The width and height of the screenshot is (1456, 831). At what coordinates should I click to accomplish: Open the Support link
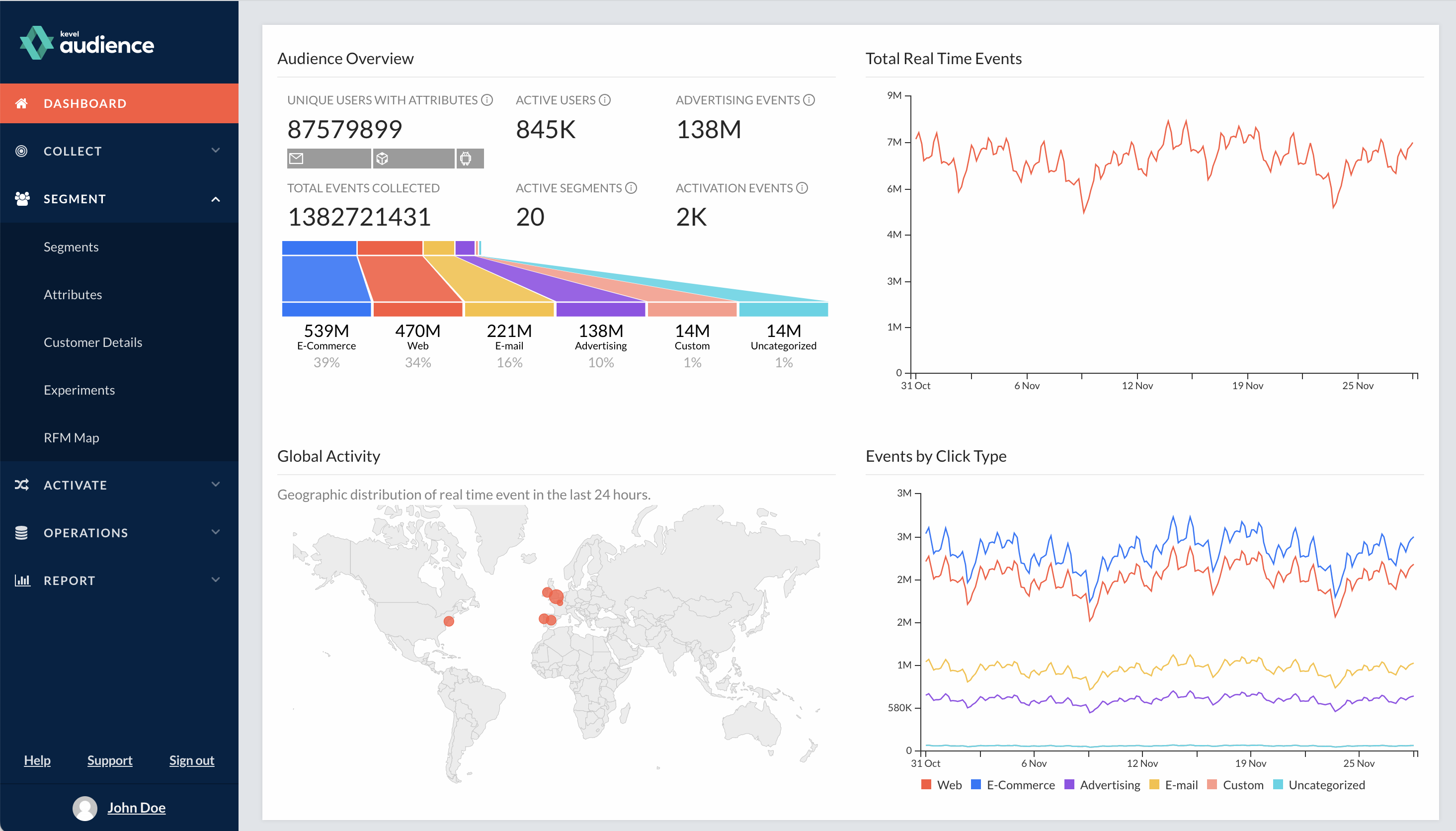click(109, 761)
